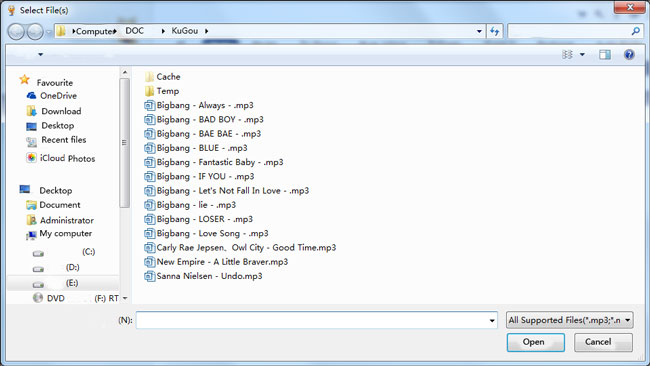Click the KuGou breadcrumb segment
Image resolution: width=650 pixels, height=366 pixels.
(184, 31)
